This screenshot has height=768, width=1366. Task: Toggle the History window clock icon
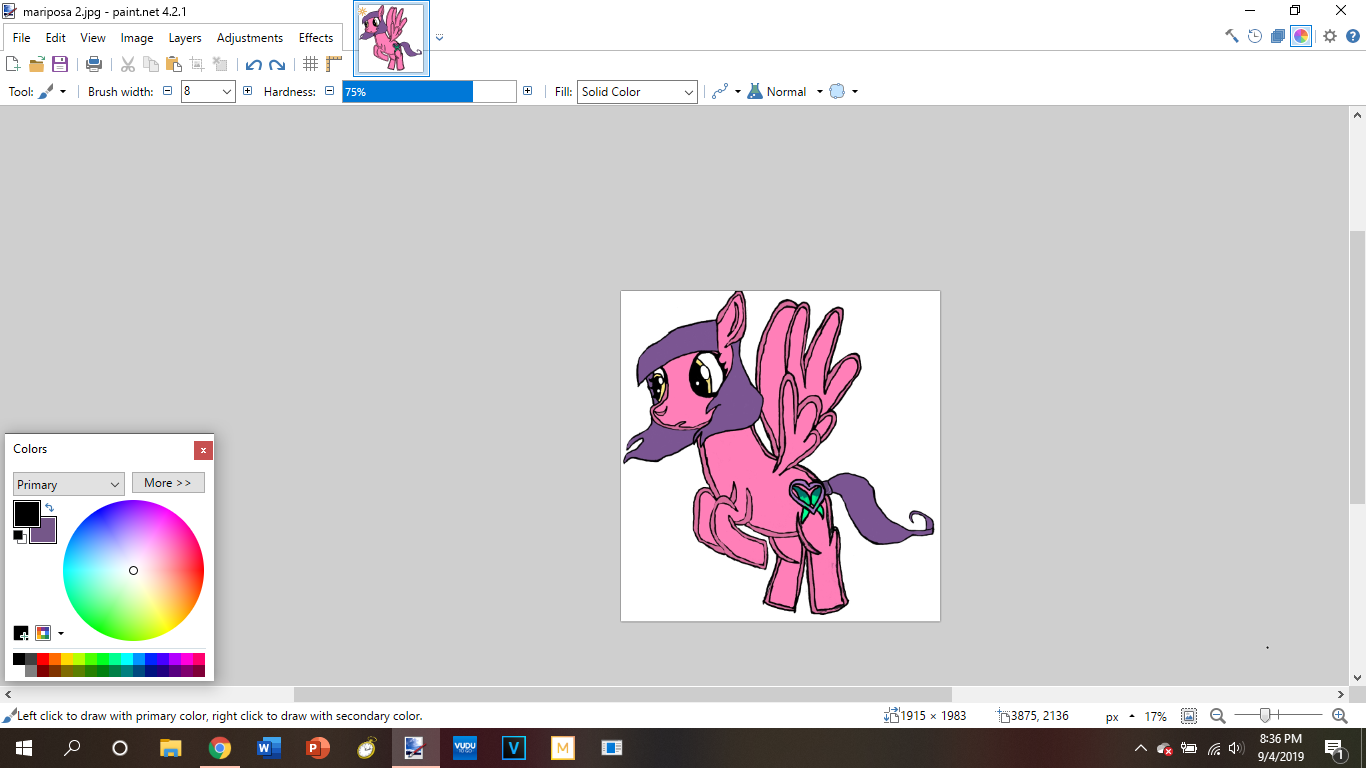[x=1255, y=36]
